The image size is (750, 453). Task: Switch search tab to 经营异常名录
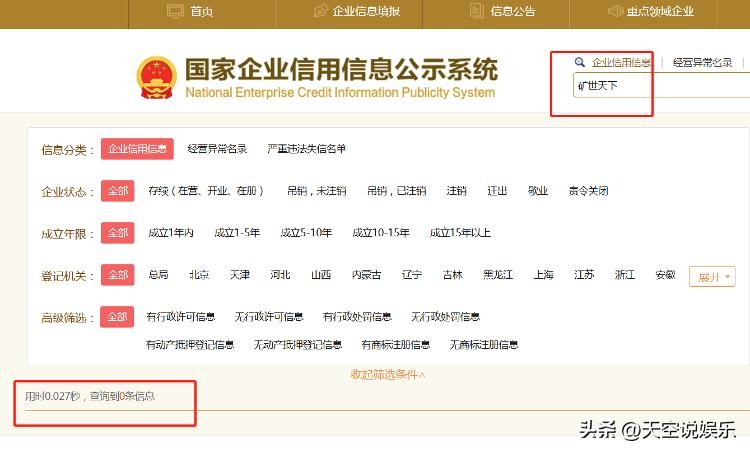point(702,62)
